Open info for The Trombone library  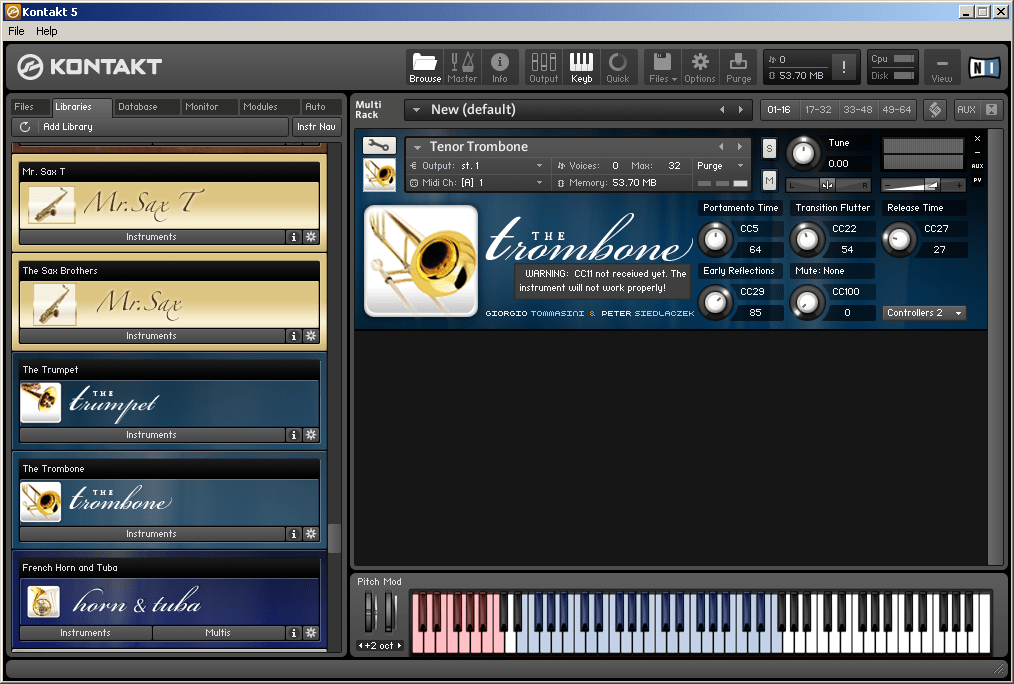pyautogui.click(x=294, y=533)
